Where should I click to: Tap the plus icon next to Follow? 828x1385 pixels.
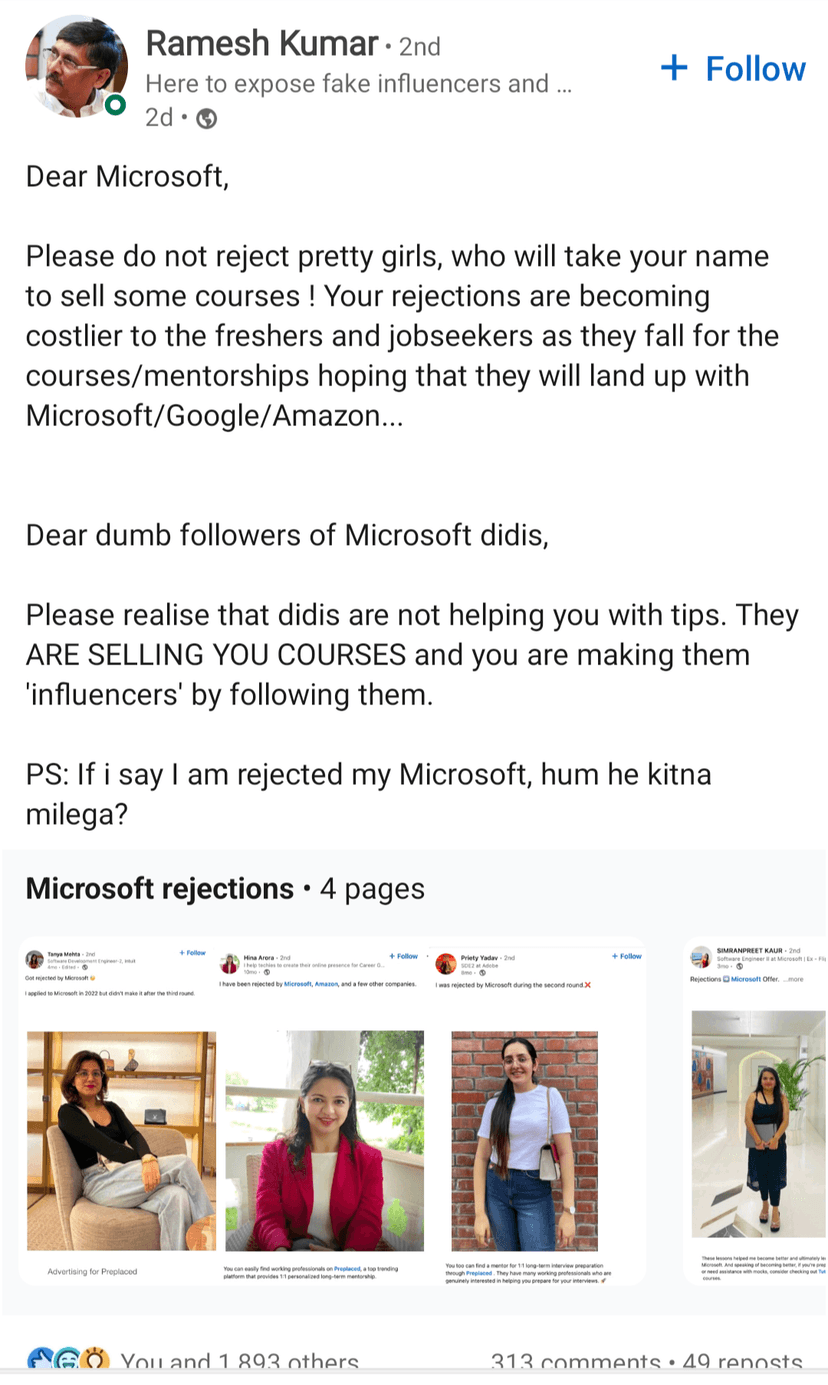675,68
